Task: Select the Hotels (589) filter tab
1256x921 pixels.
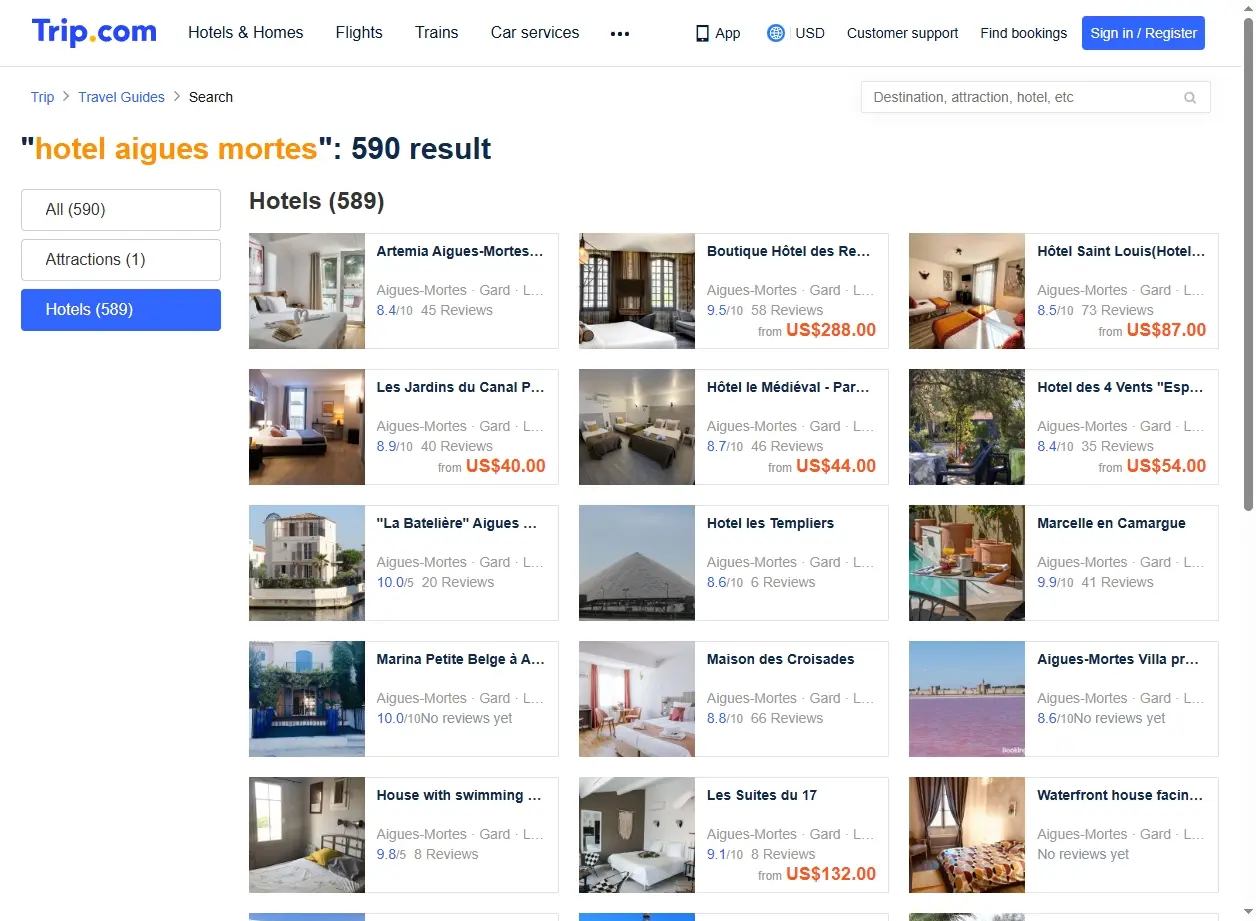Action: tap(121, 310)
